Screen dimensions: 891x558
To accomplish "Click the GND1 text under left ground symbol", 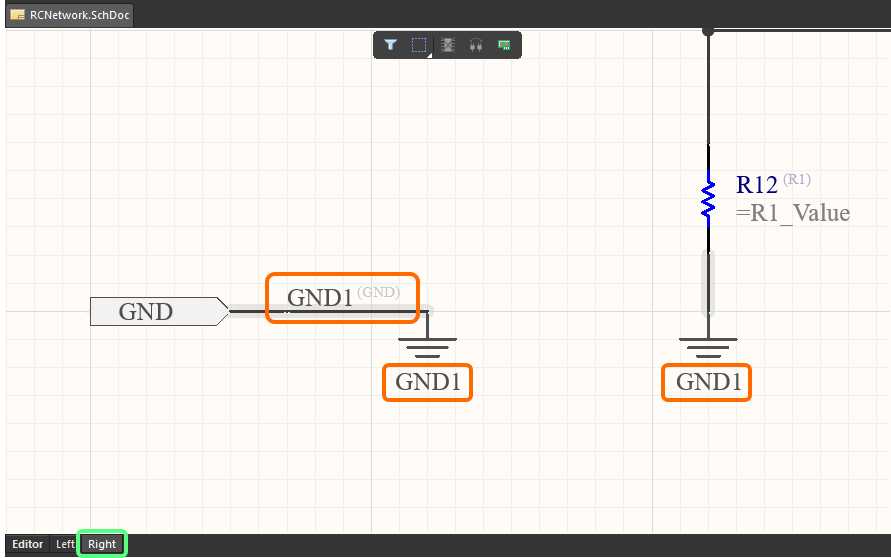I will (427, 382).
